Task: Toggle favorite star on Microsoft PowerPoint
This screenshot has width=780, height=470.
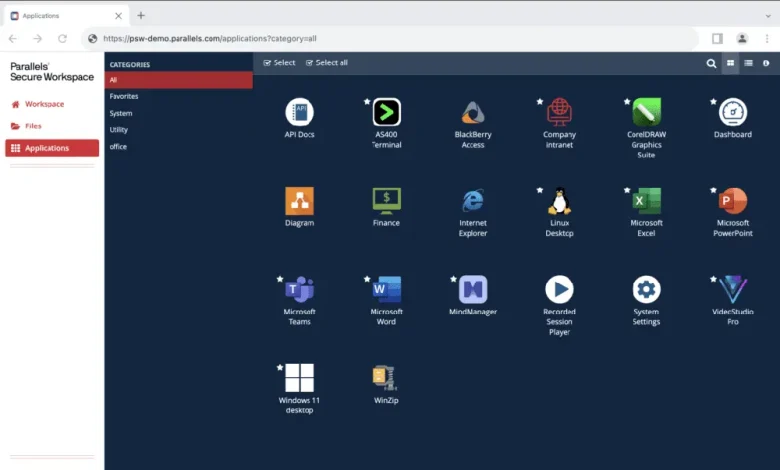Action: pos(713,190)
